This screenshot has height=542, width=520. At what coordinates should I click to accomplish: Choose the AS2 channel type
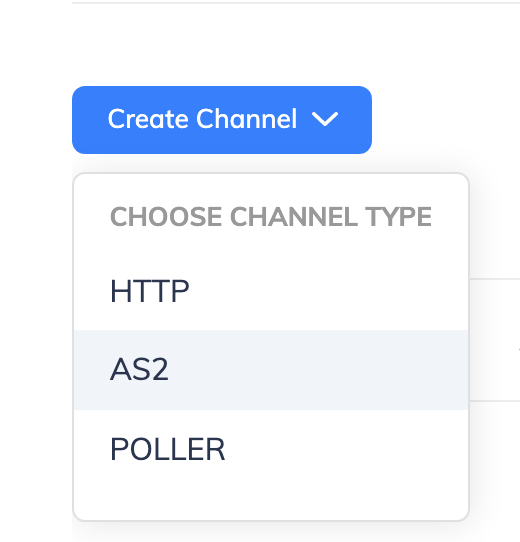point(271,370)
